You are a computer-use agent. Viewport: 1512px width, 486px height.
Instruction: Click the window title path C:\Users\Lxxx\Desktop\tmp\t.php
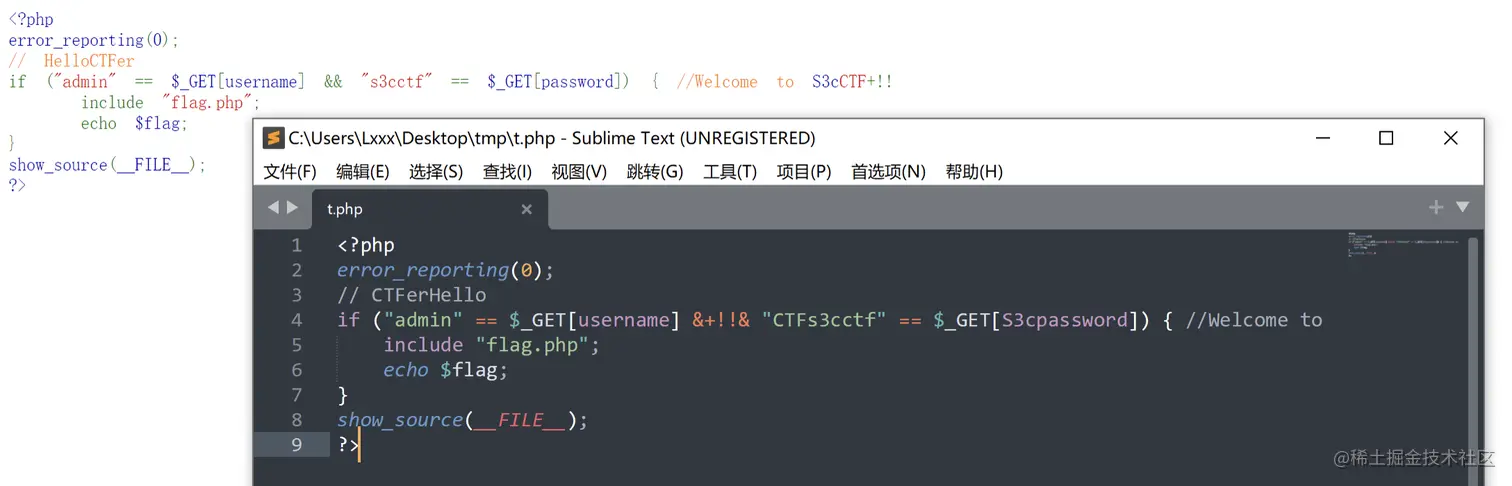pos(420,138)
